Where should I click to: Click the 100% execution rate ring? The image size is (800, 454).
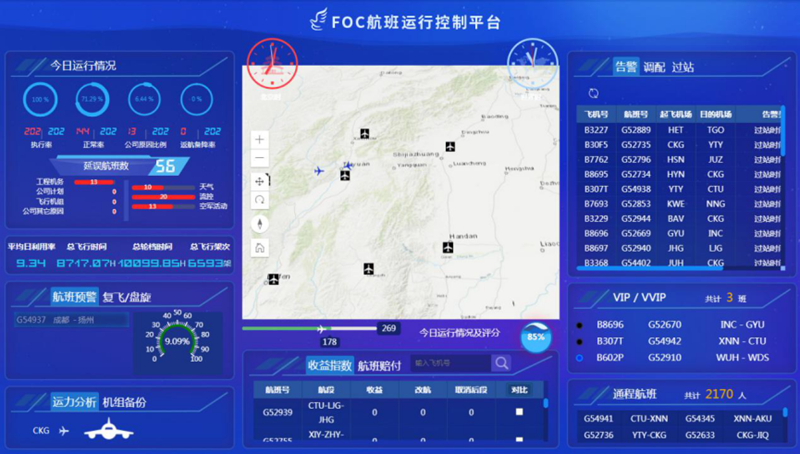click(x=40, y=99)
